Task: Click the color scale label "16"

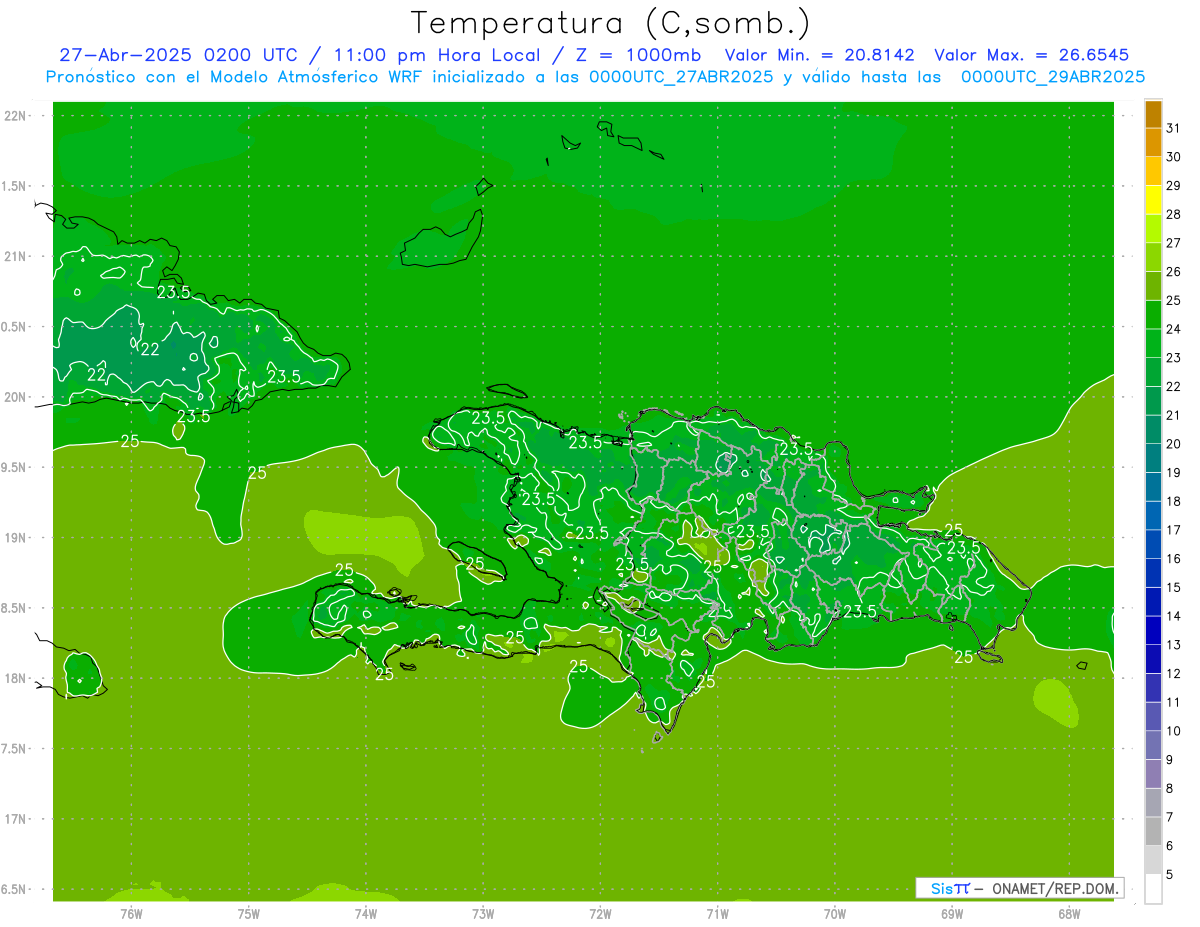Action: (x=1174, y=559)
